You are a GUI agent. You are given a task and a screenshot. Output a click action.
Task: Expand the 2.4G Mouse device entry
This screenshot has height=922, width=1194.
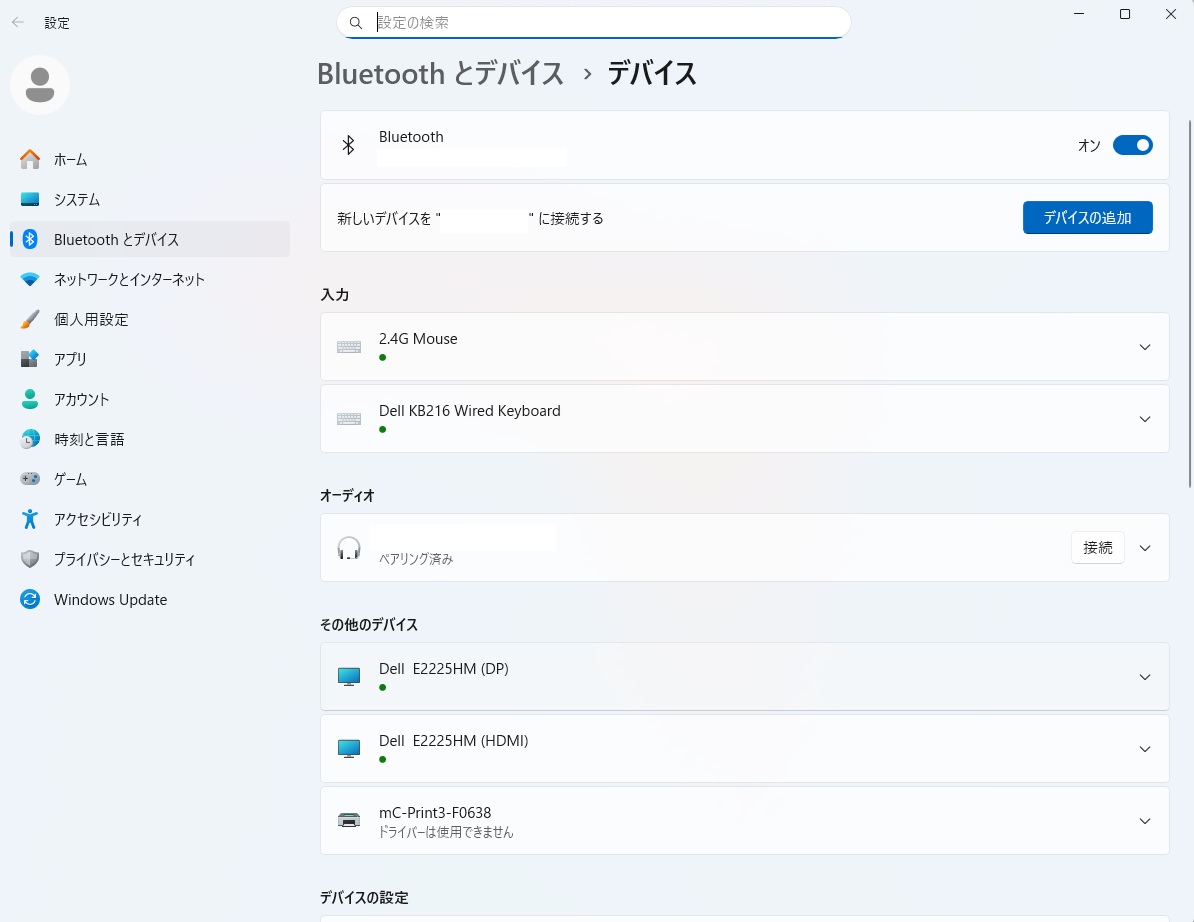1145,347
